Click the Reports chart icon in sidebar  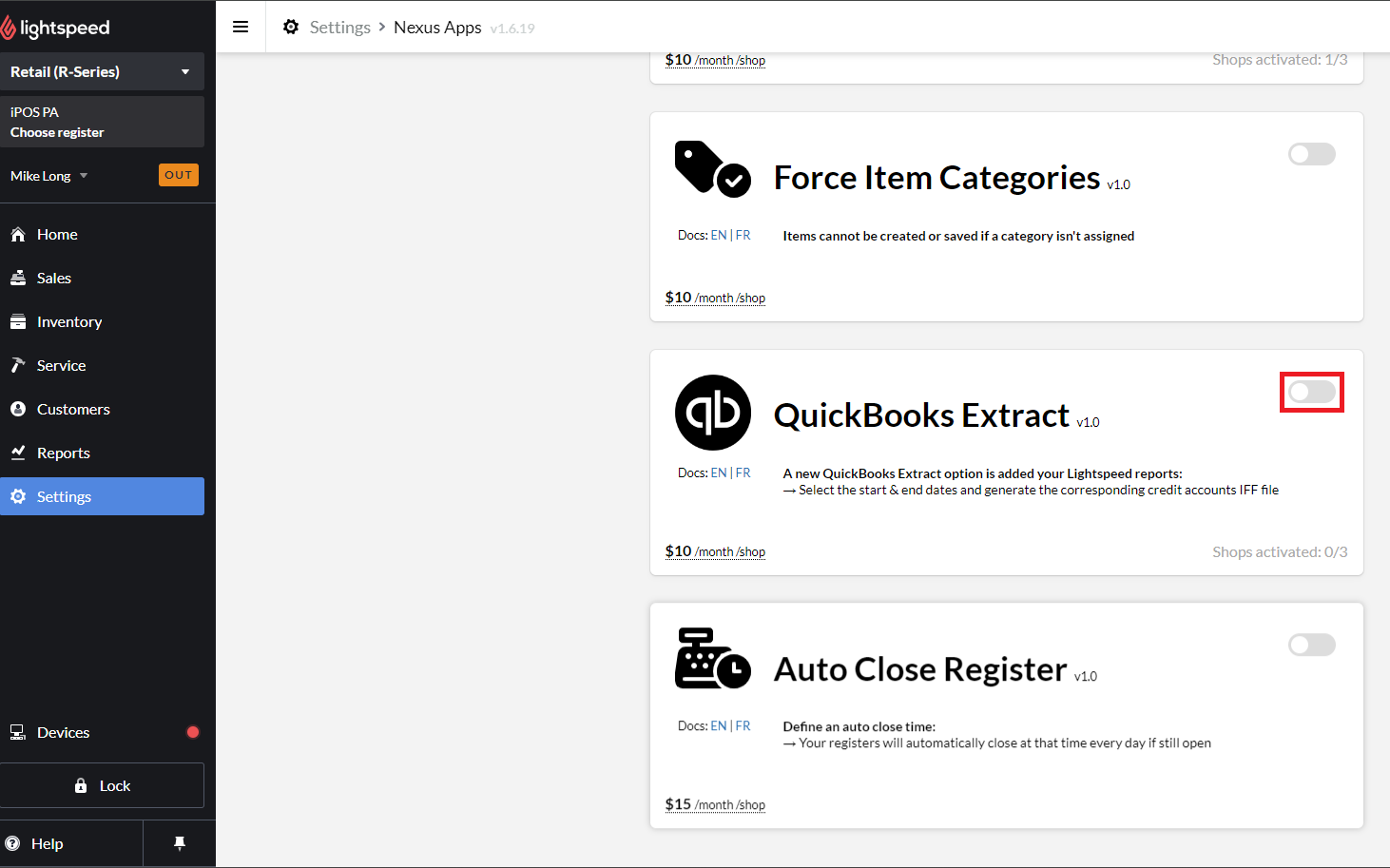click(17, 453)
